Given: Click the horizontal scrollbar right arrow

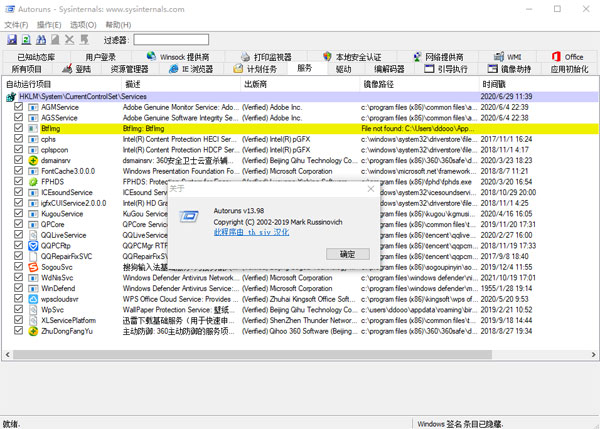Looking at the screenshot, I should point(593,355).
